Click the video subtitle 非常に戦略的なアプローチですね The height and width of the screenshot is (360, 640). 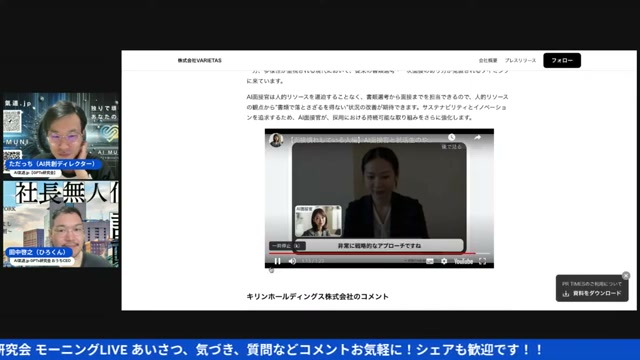click(x=379, y=246)
